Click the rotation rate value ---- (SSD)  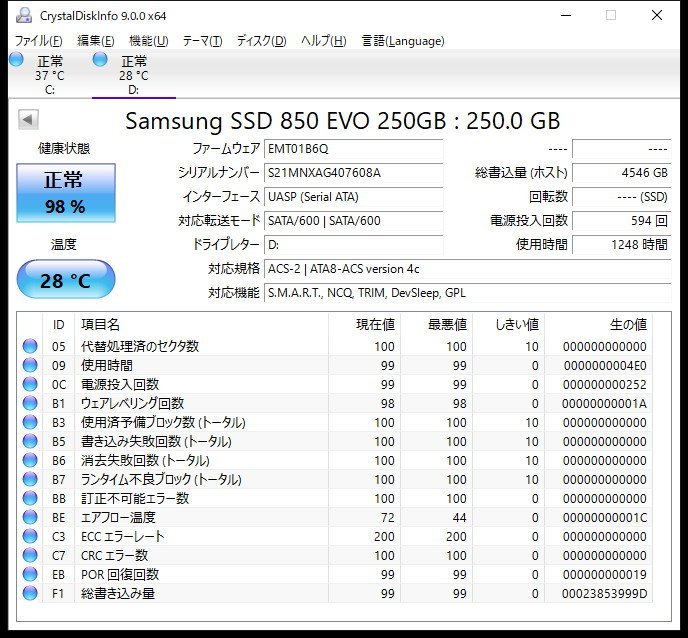[622, 197]
